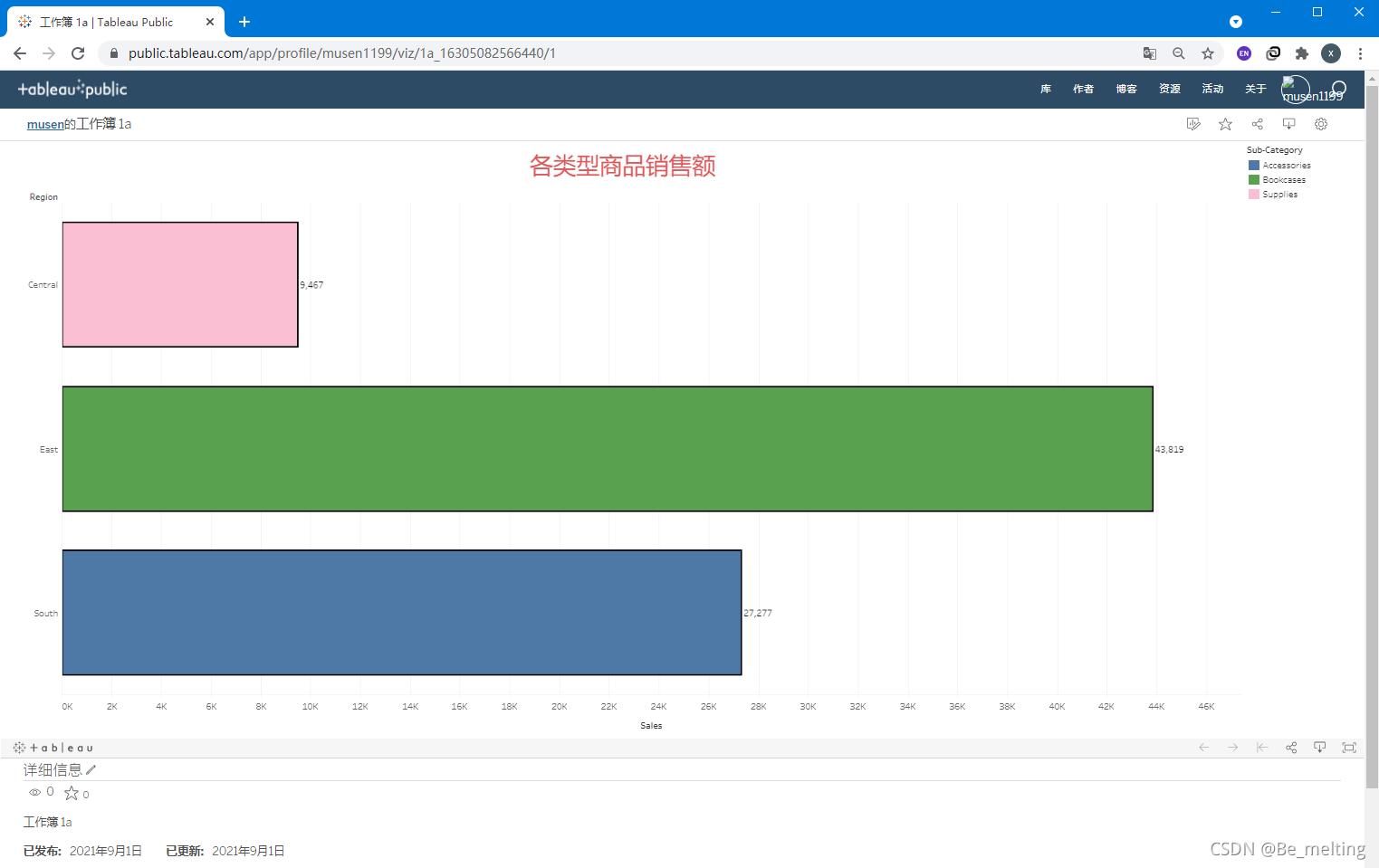The image size is (1379, 868).
Task: Open musen1199 profile avatar
Action: pos(1296,90)
